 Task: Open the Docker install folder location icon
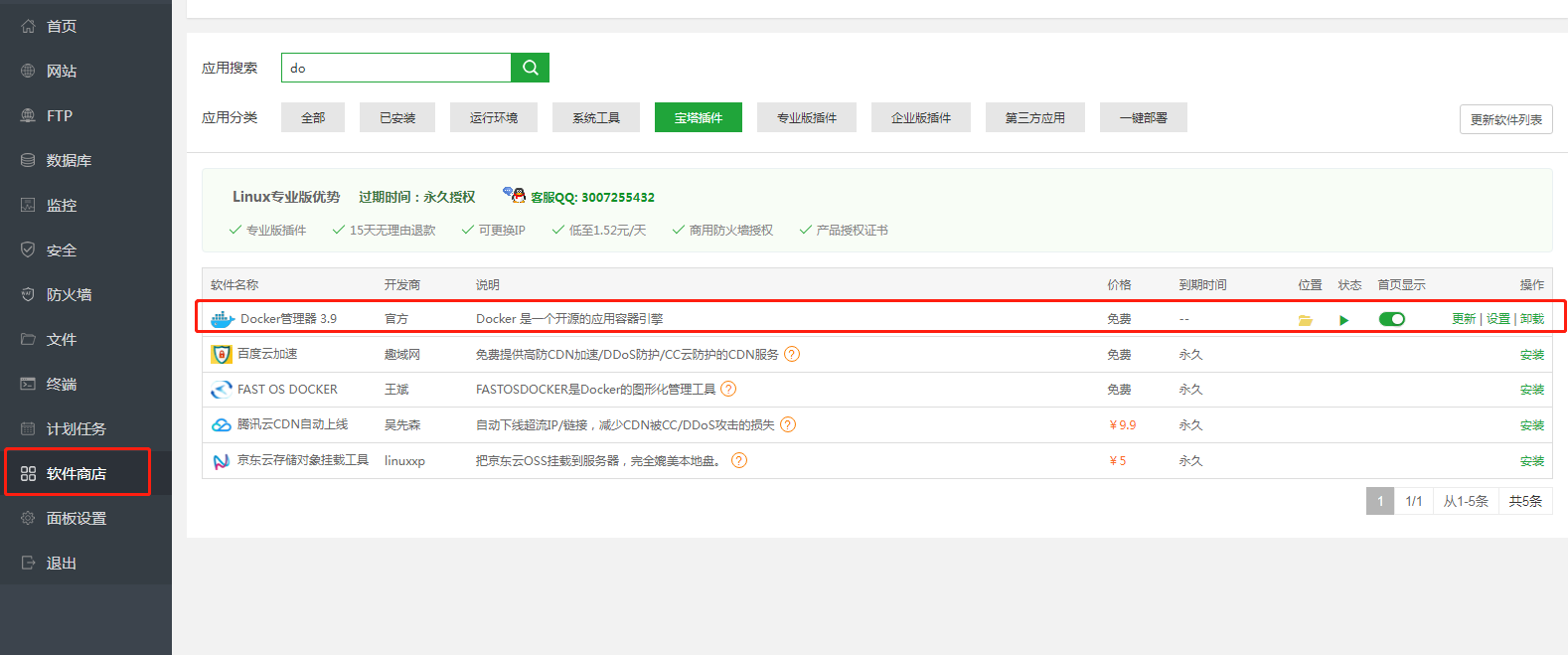coord(1306,320)
